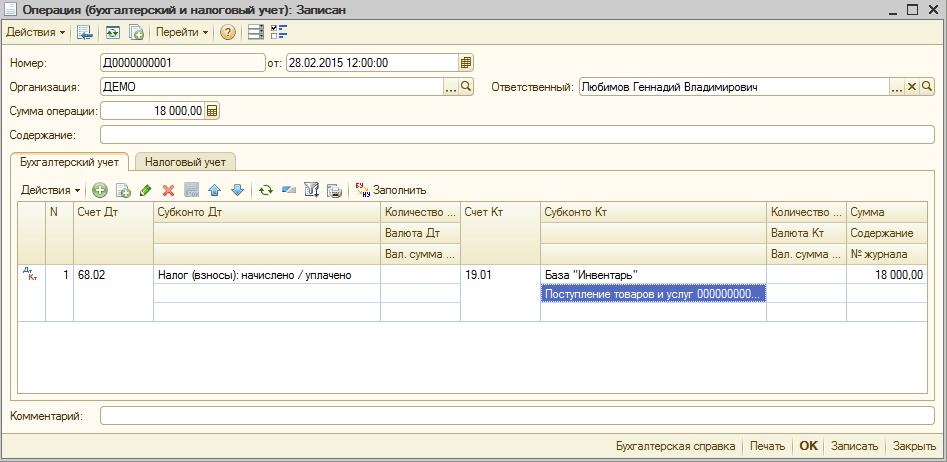Open Help with the question mark icon
947x462 pixels.
[x=228, y=32]
